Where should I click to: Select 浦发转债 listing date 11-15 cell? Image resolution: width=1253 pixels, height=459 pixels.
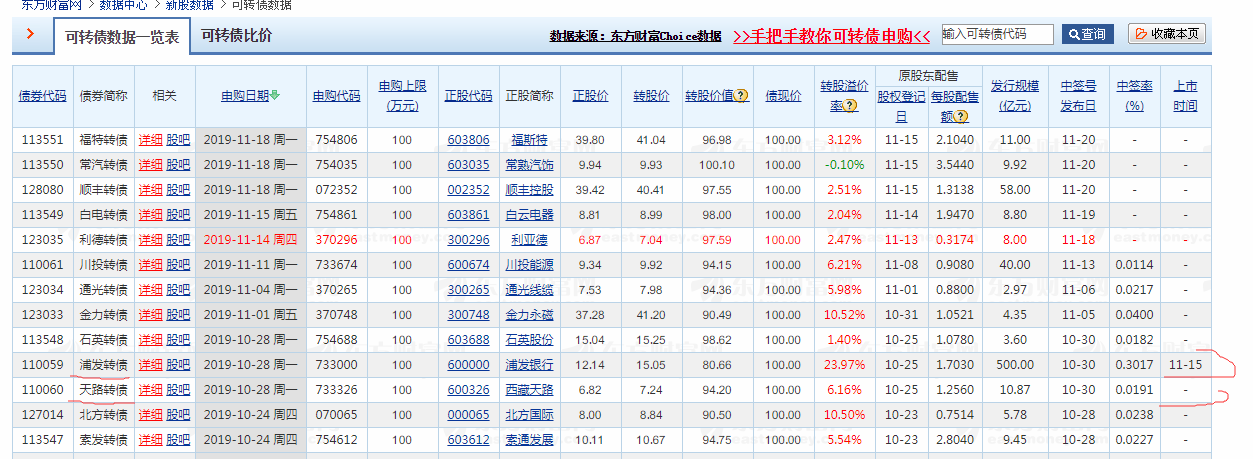point(1186,365)
